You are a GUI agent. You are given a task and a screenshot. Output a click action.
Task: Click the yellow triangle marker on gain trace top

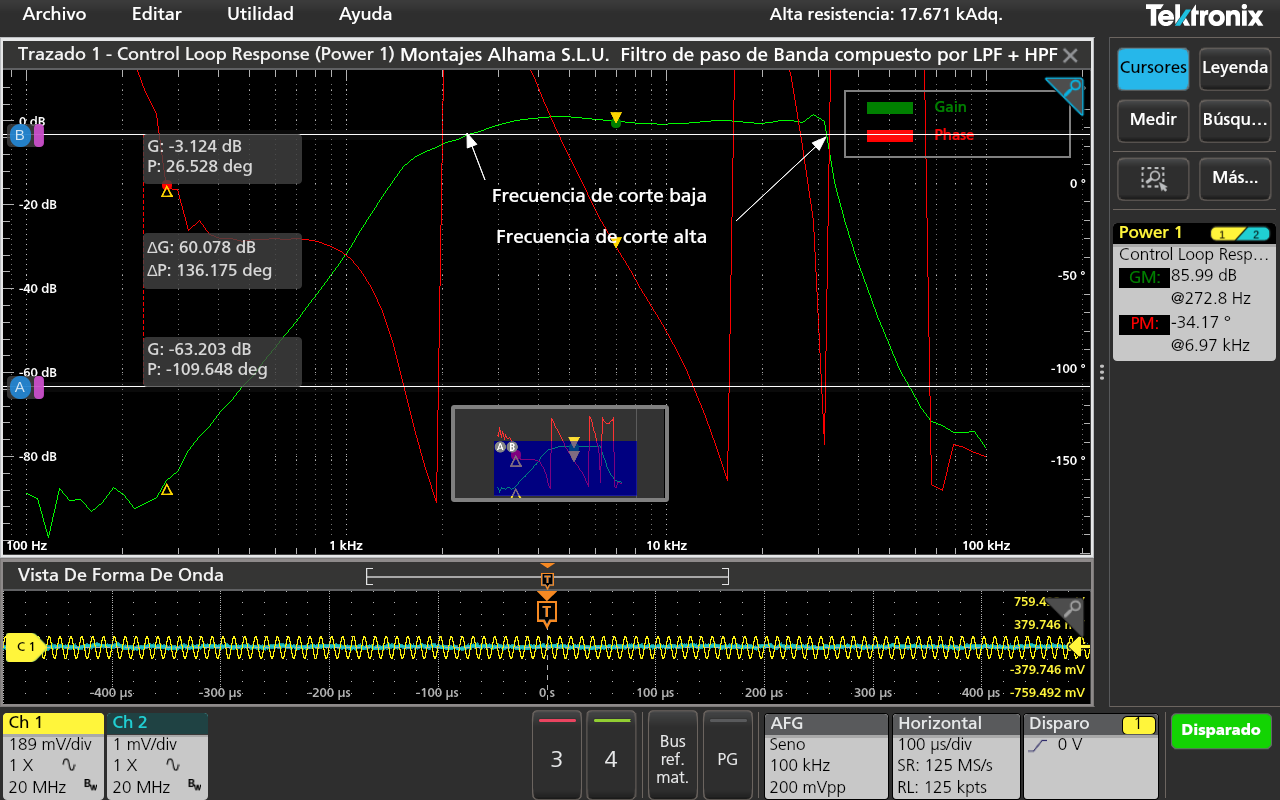pos(616,119)
